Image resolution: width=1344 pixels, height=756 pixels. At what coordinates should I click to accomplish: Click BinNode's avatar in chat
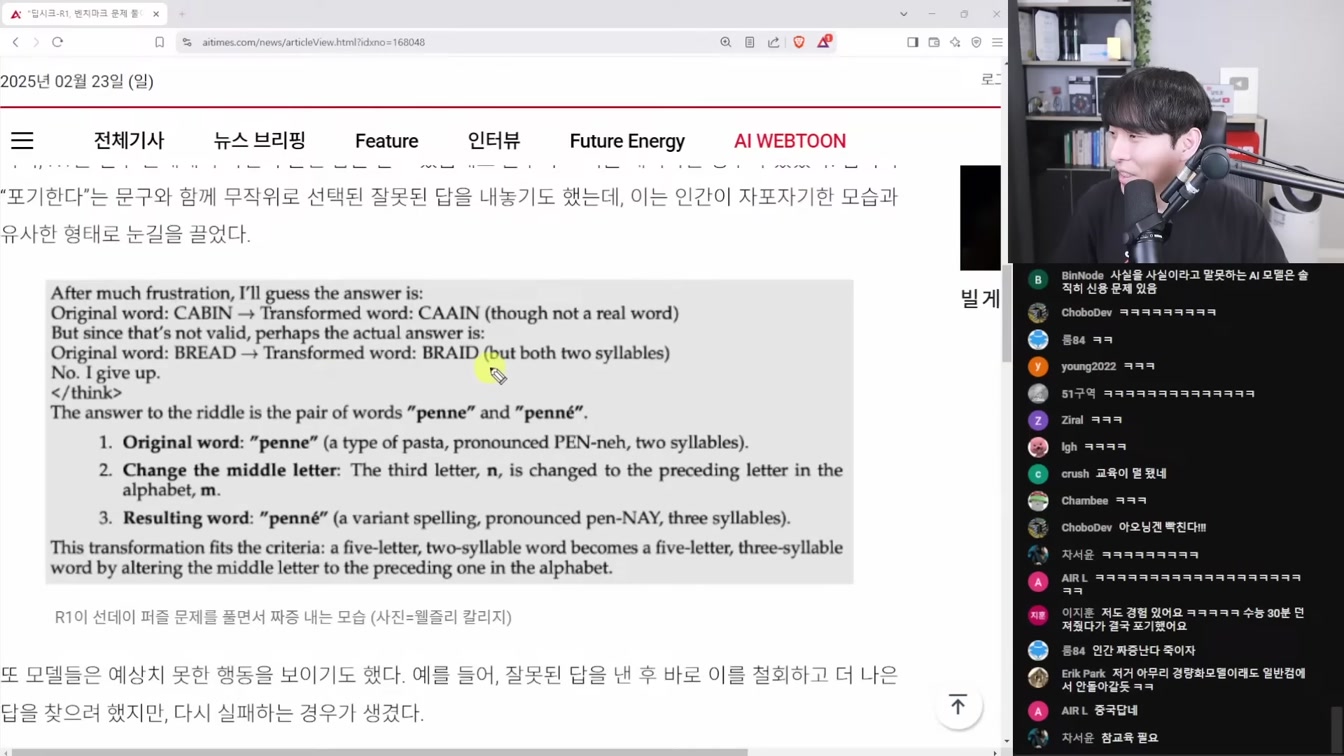pyautogui.click(x=1038, y=281)
